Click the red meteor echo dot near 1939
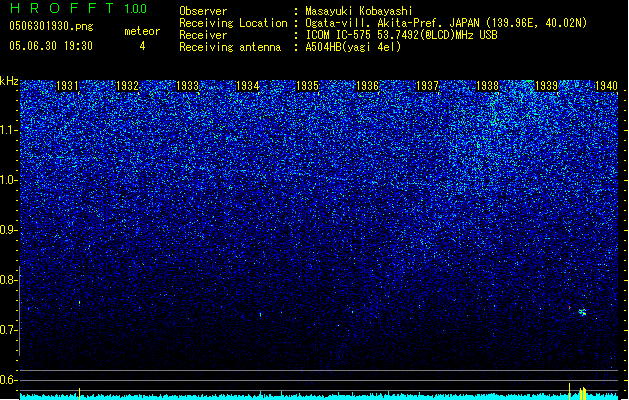This screenshot has height=400, width=629. tap(570, 308)
